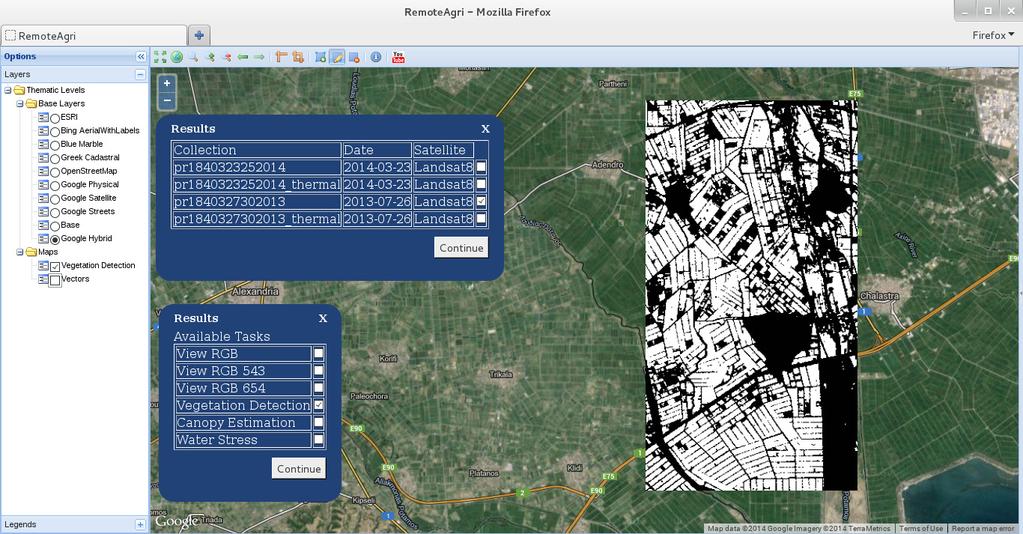Click the feature info tool
Screen dimensions: 1023x534
376,57
